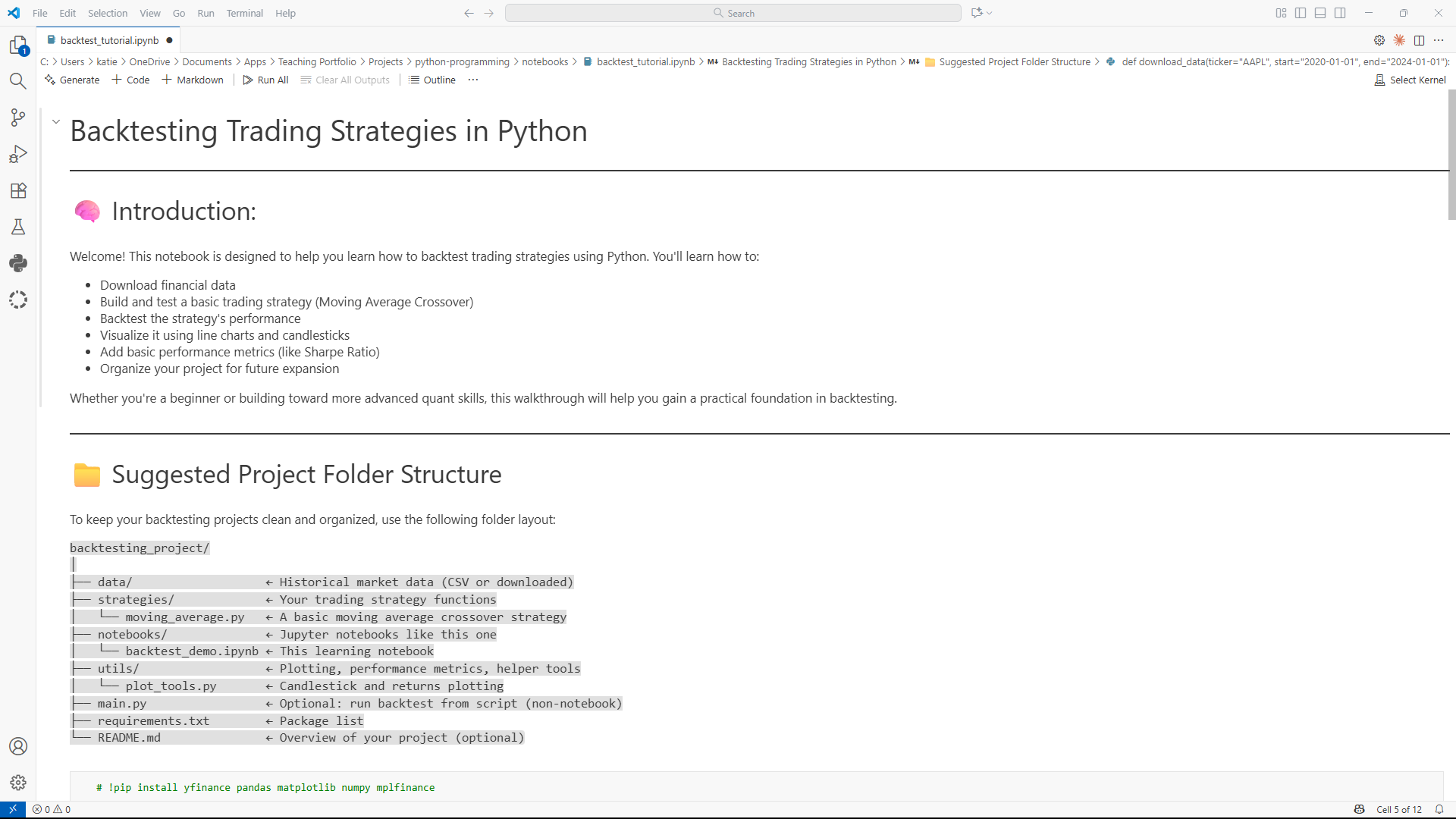Open the Run and Debug view
This screenshot has width=1456, height=819.
pyautogui.click(x=18, y=154)
